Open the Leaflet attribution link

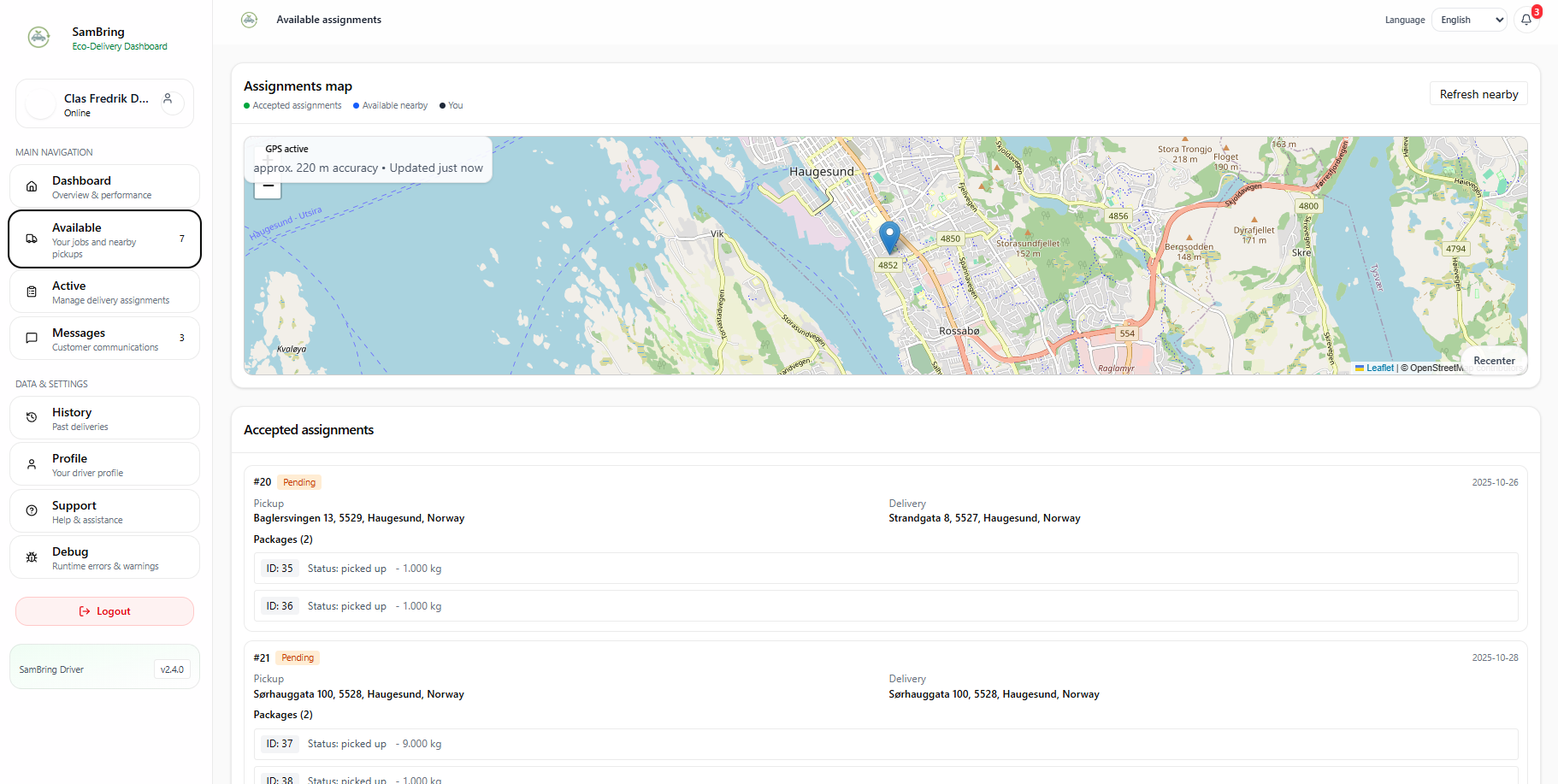coord(1378,368)
